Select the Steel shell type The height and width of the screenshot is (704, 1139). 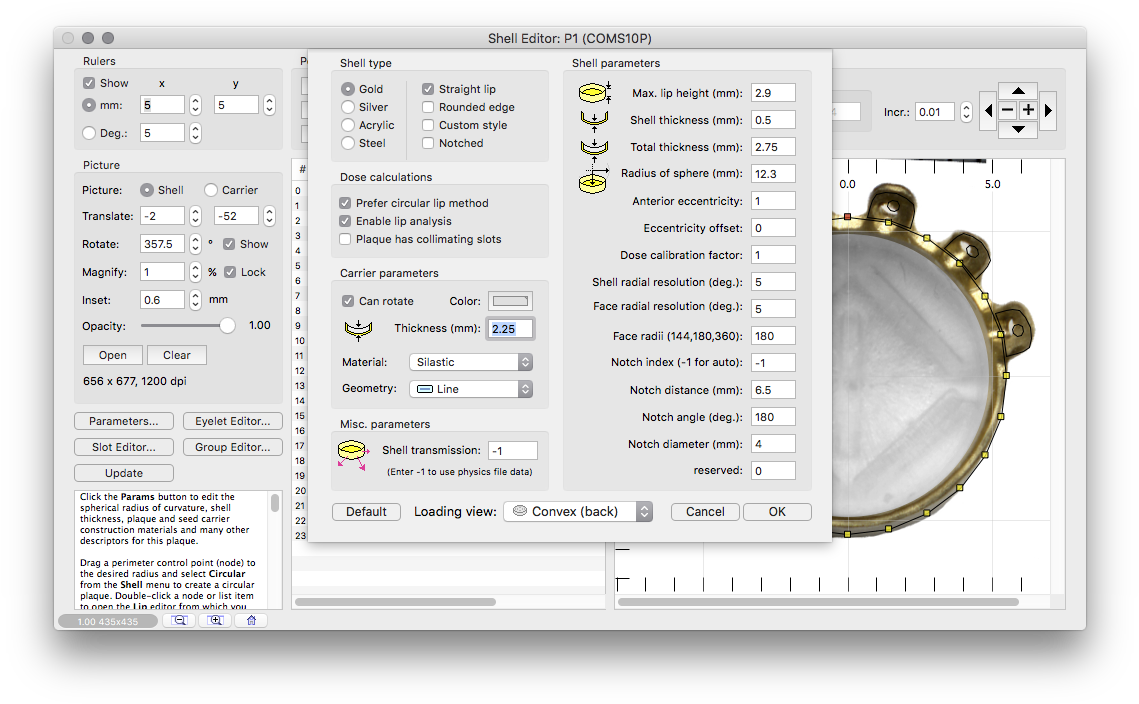tap(348, 143)
